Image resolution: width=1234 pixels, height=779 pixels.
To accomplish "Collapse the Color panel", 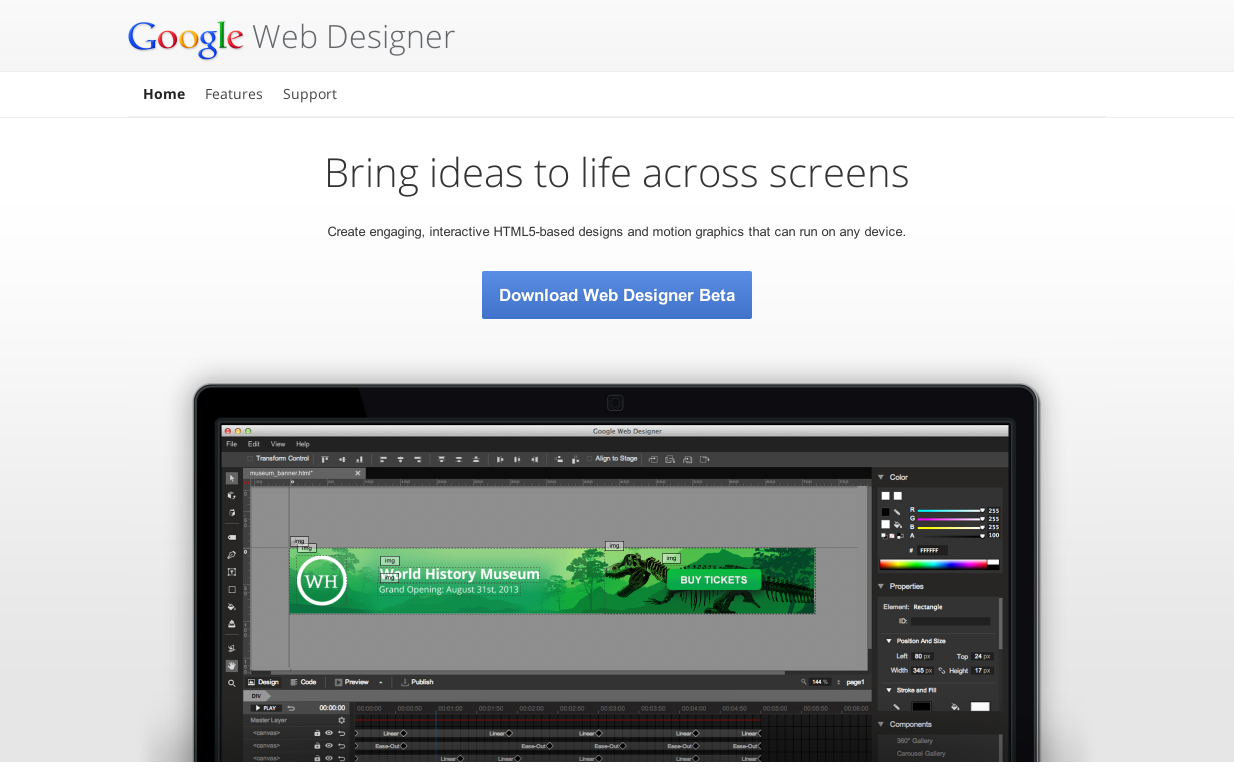I will click(881, 477).
